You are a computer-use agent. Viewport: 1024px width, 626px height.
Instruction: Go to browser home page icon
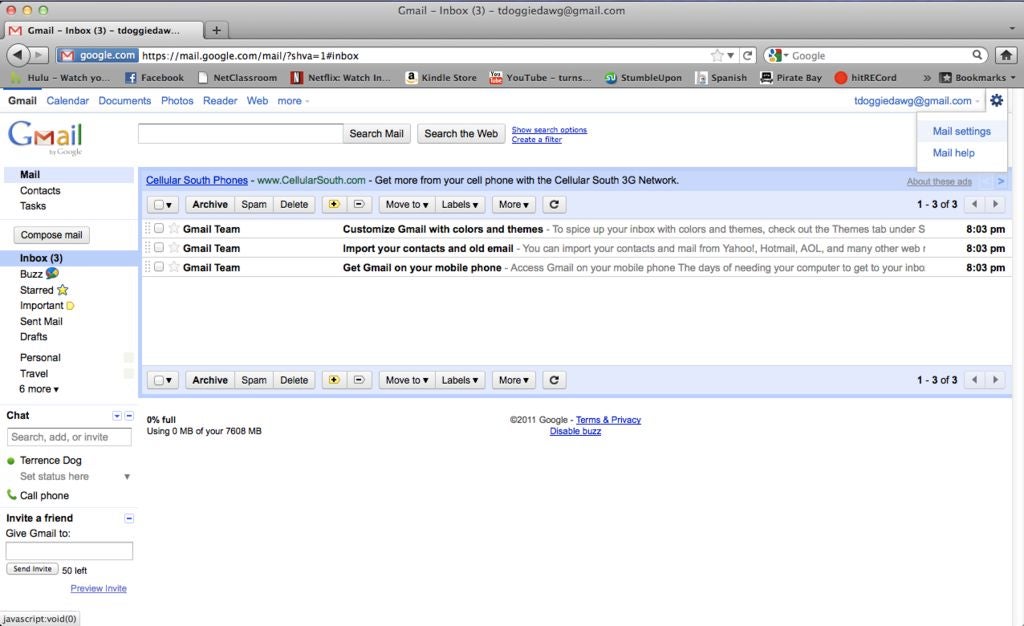1006,55
